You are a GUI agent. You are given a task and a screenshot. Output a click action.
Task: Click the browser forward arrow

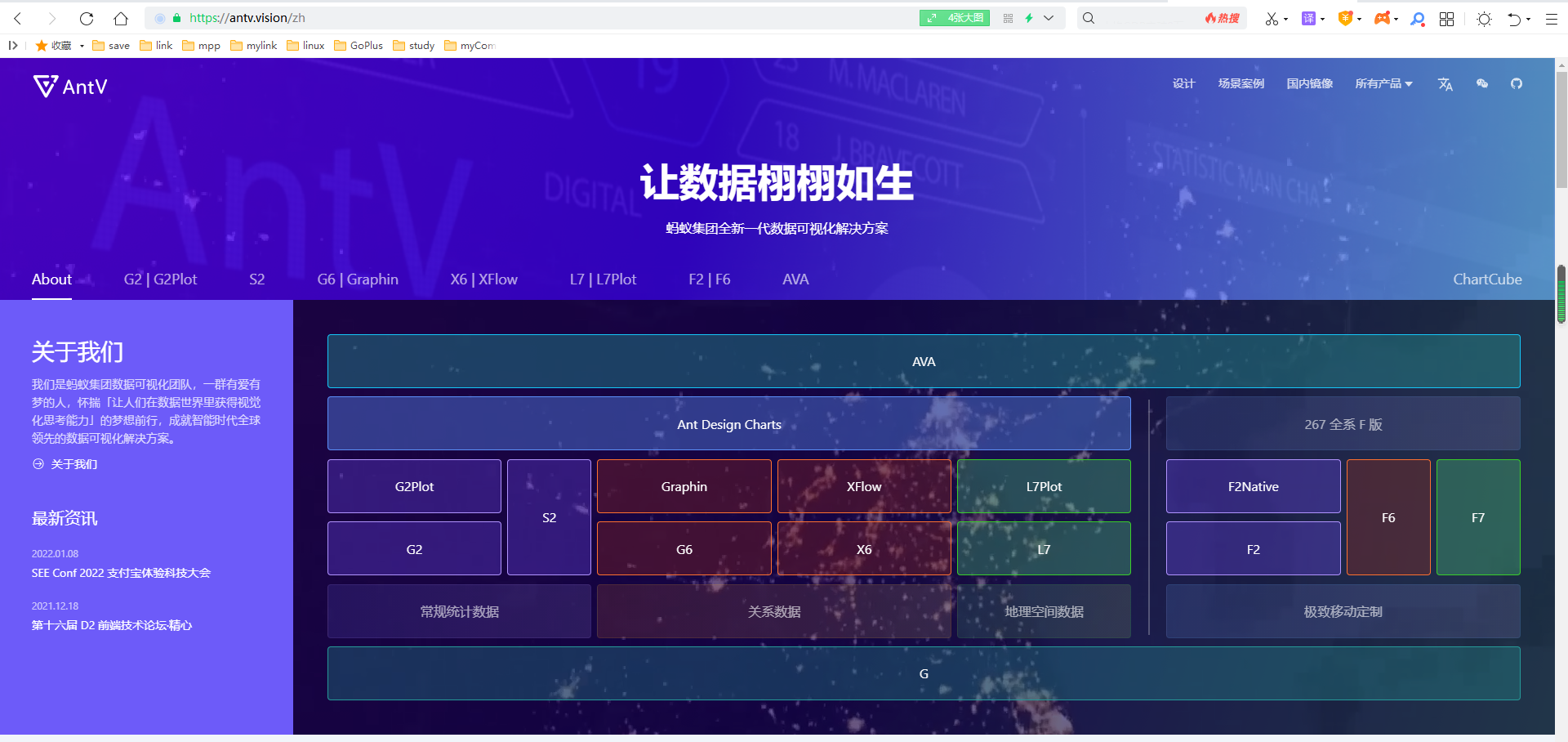[52, 18]
